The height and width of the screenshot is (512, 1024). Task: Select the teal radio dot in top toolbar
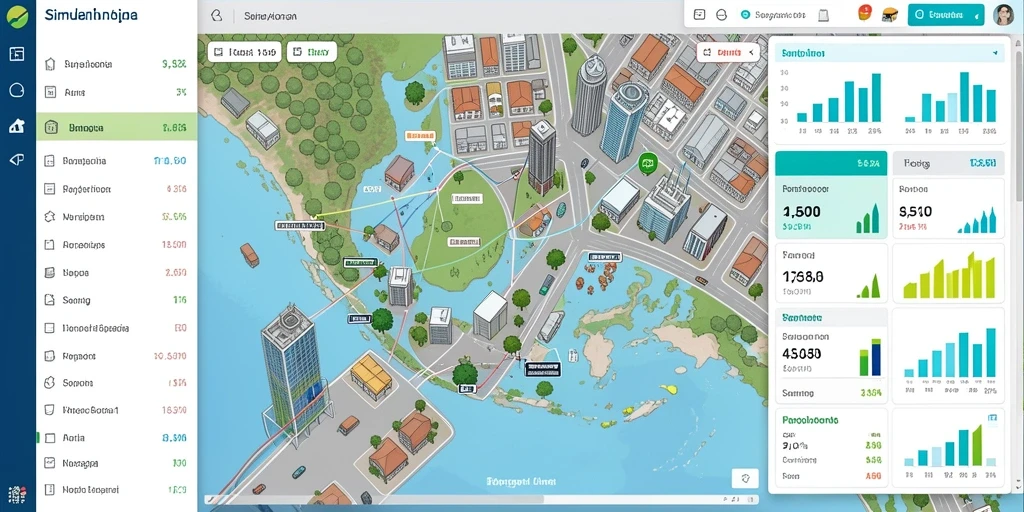click(744, 14)
